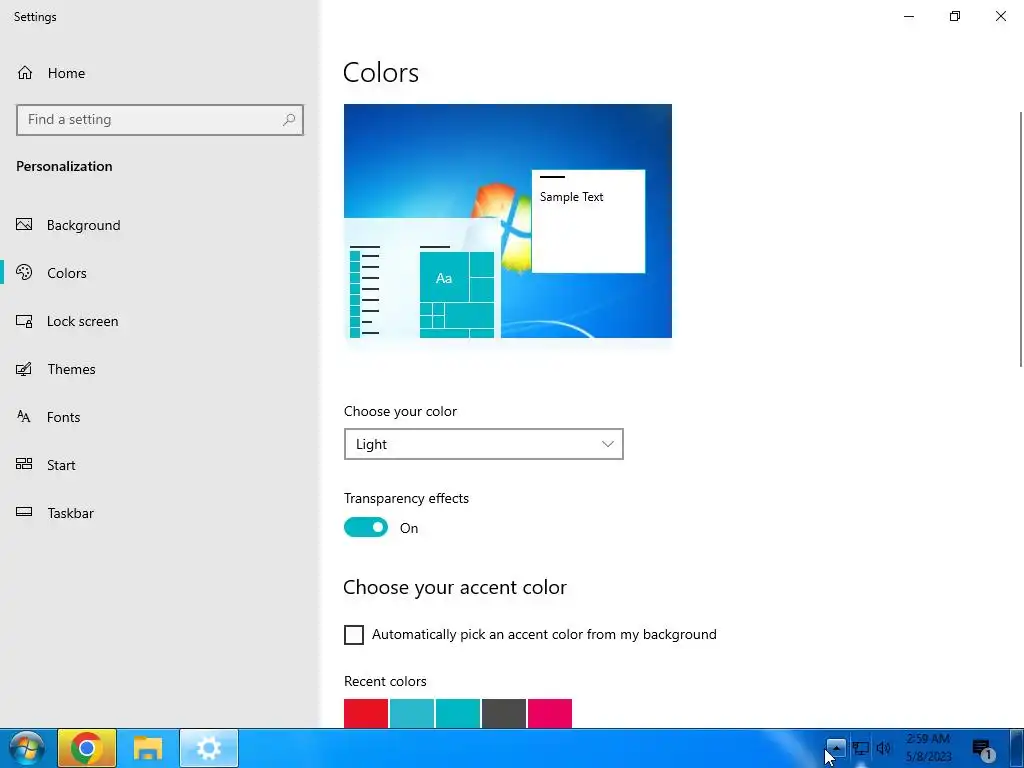Click the Colors palette icon

[24, 272]
